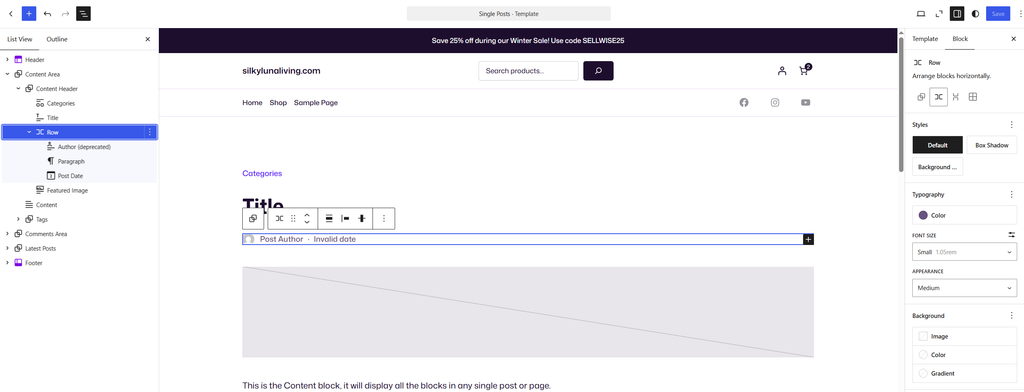Open the desktop preview view icon

(921, 14)
